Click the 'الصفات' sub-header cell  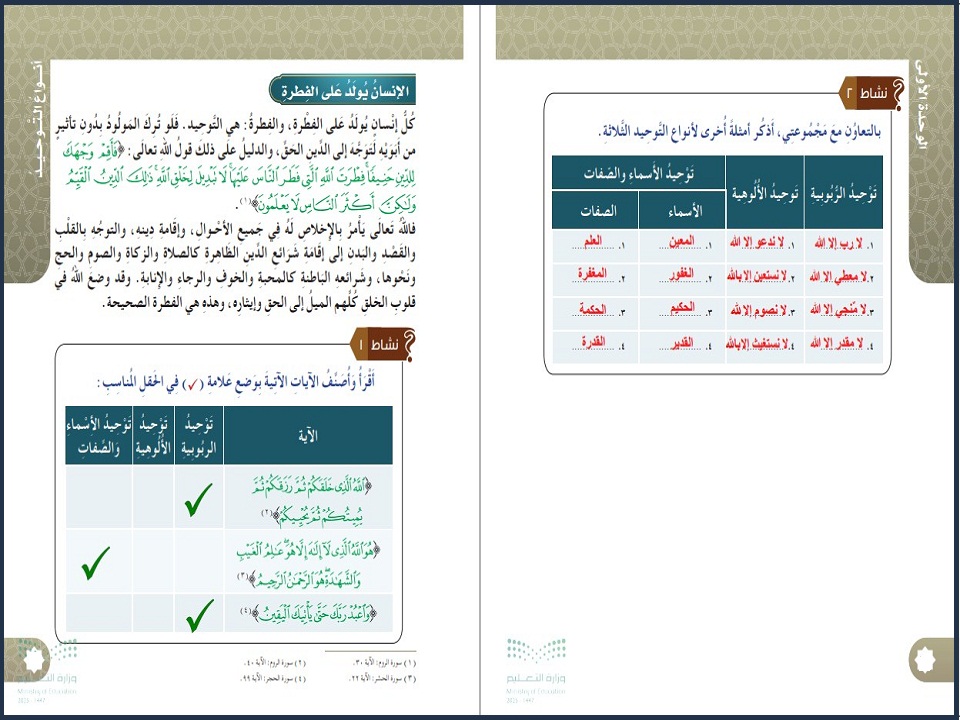click(x=595, y=210)
